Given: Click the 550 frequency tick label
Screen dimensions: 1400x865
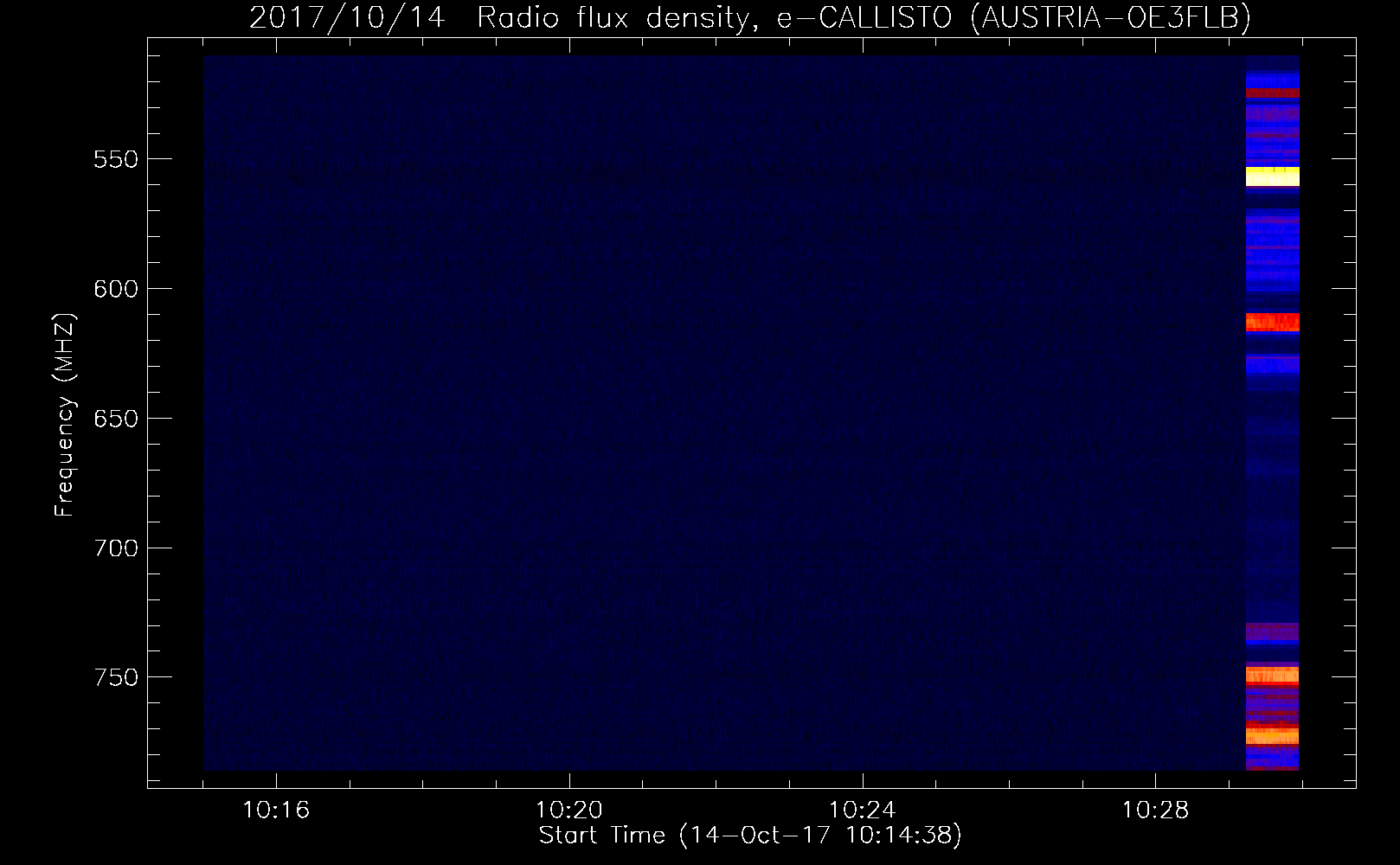Looking at the screenshot, I should pos(116,160).
